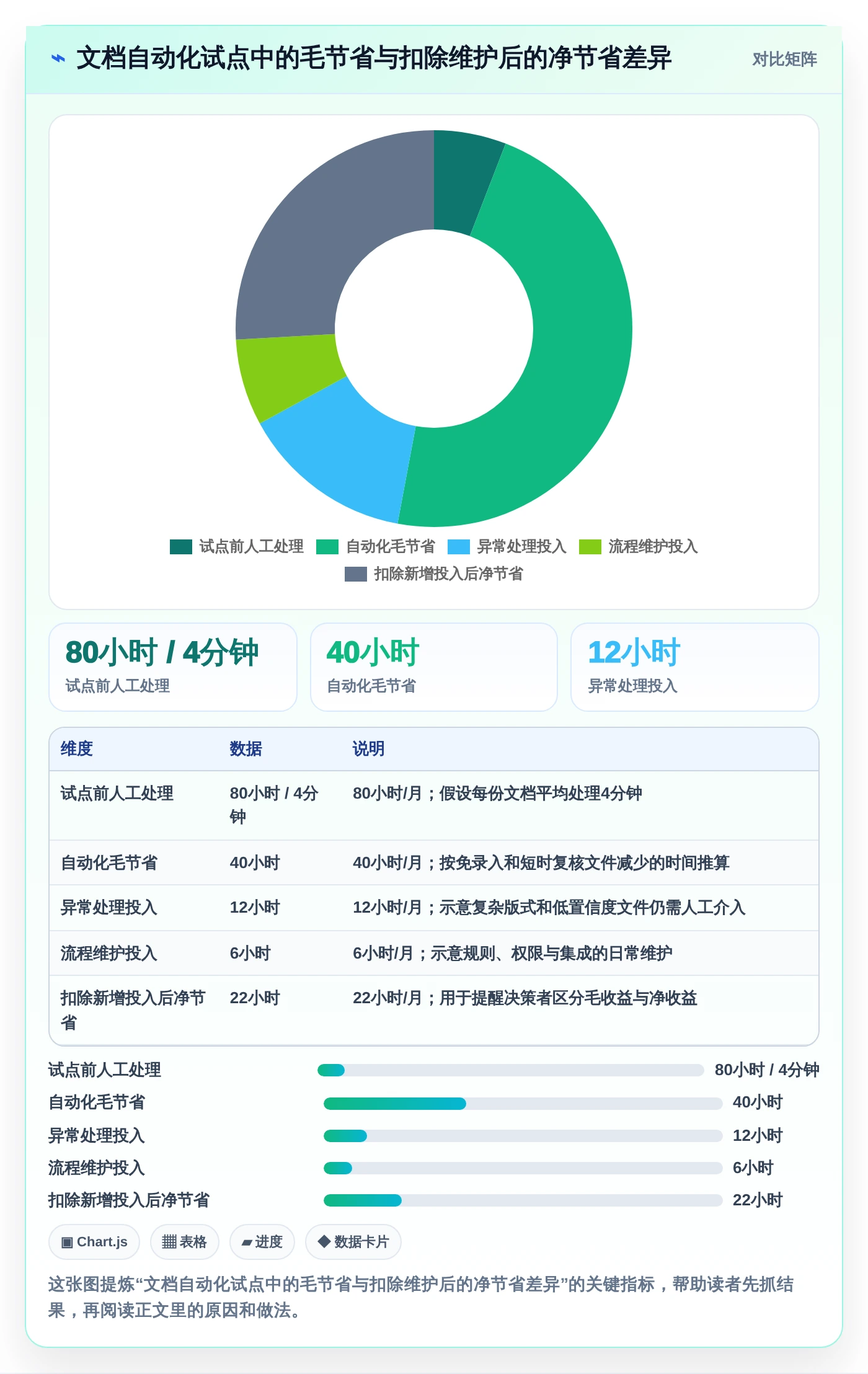Screen dimensions: 868x1374
Task: Click the 自动化毛节省 progress bar
Action: point(523,1104)
